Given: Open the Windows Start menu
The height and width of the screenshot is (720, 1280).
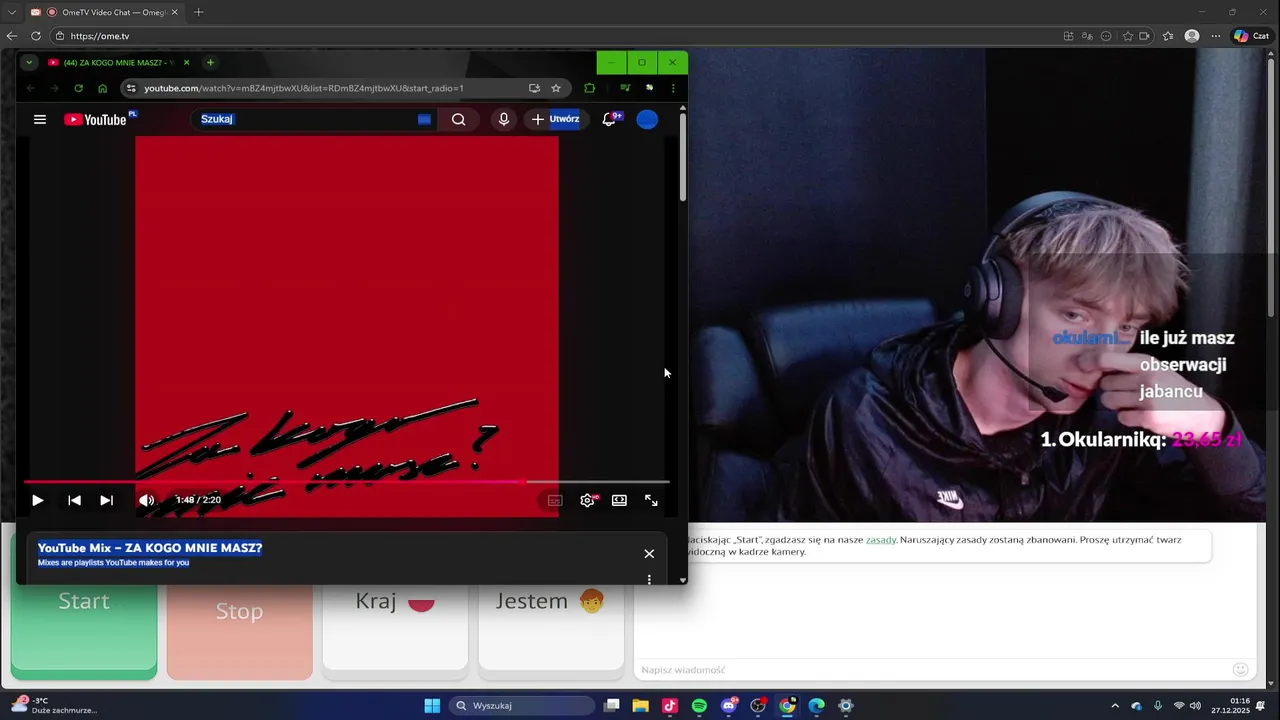Looking at the screenshot, I should pos(432,706).
